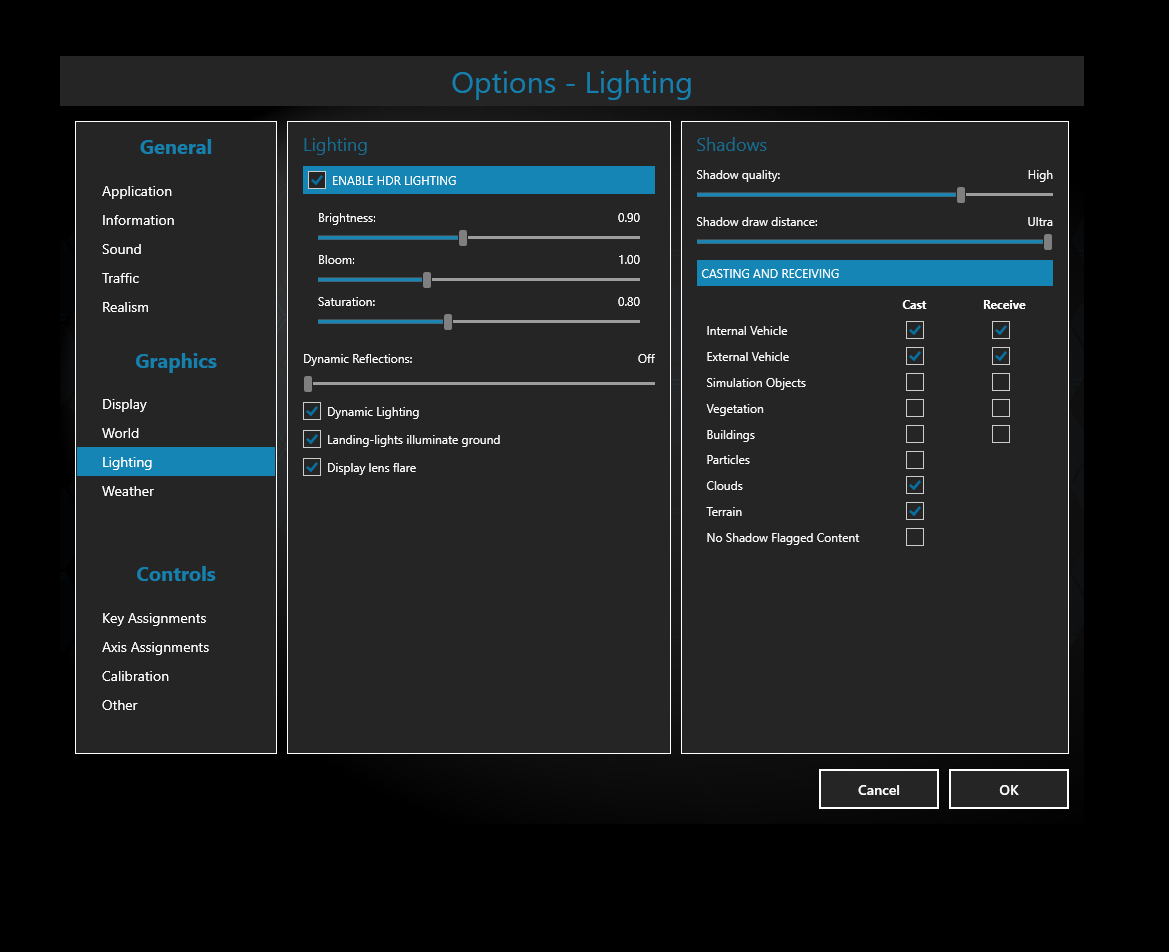Image resolution: width=1169 pixels, height=952 pixels.
Task: Enable Simulation Objects Cast shadows
Action: tap(915, 382)
